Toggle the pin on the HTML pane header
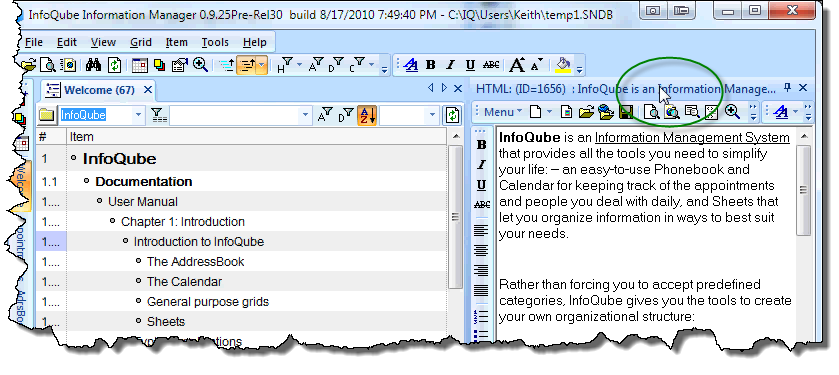 click(x=787, y=88)
